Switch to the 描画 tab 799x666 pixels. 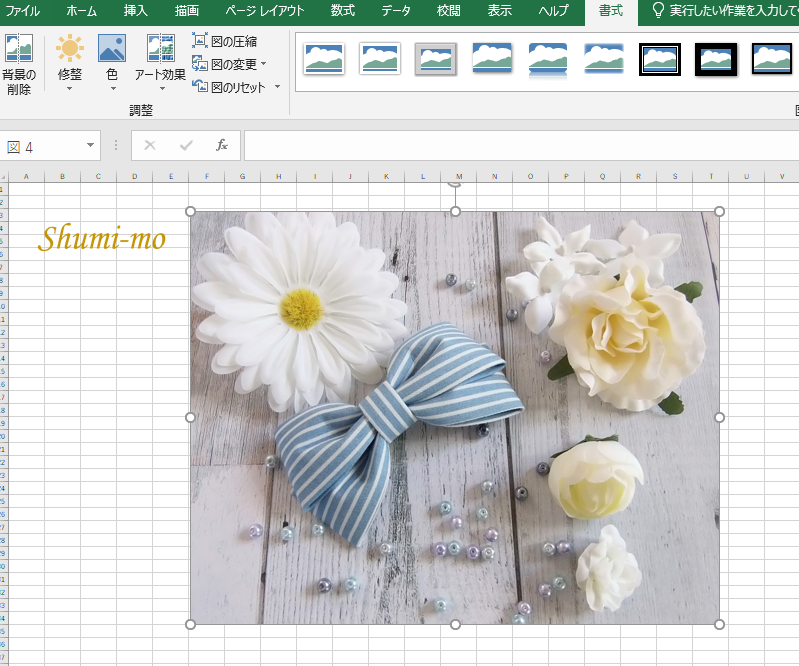[x=187, y=11]
